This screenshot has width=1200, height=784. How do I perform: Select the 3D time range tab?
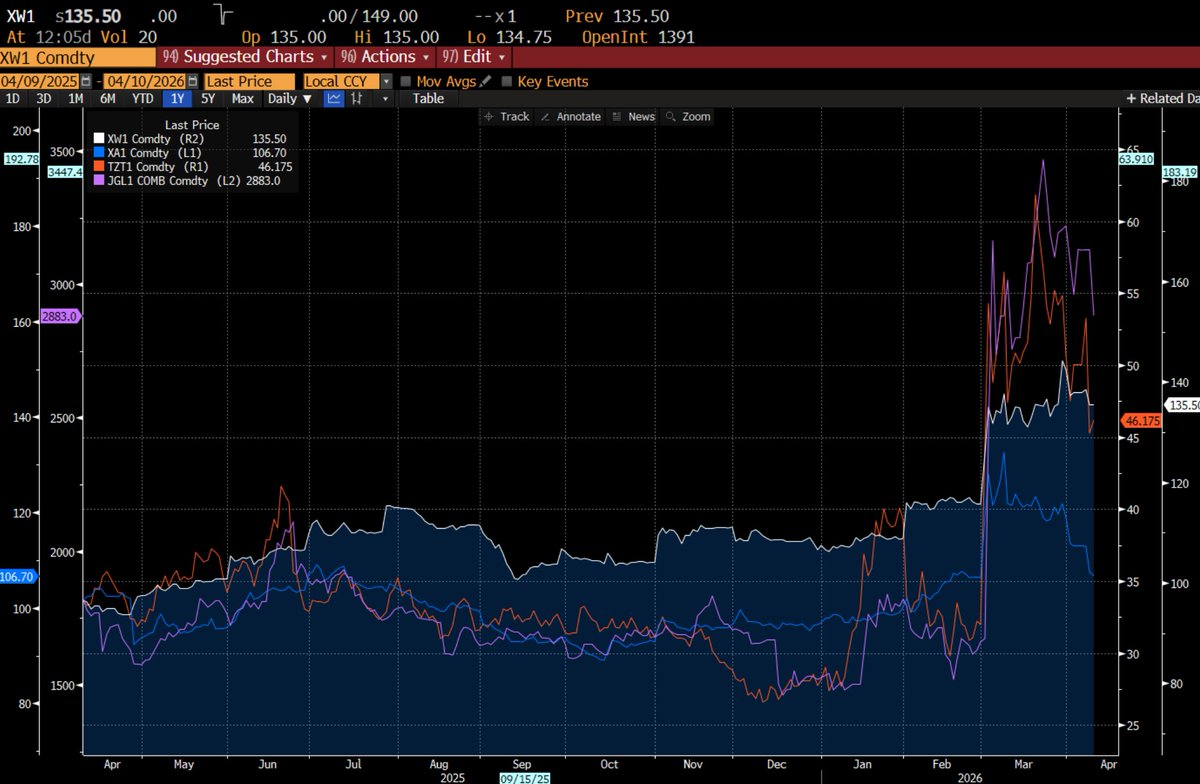click(x=43, y=98)
